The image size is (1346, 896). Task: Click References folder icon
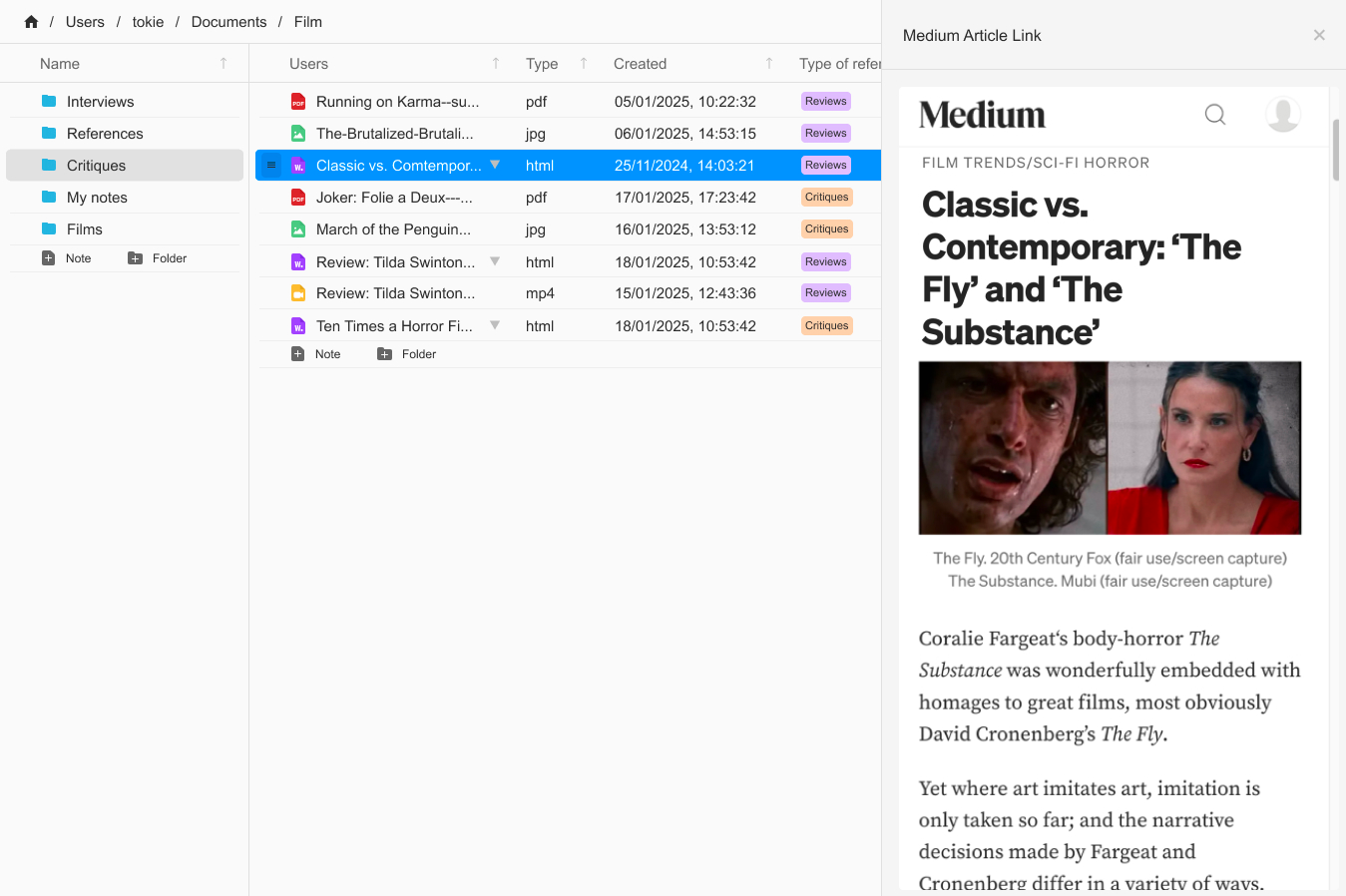(x=49, y=133)
